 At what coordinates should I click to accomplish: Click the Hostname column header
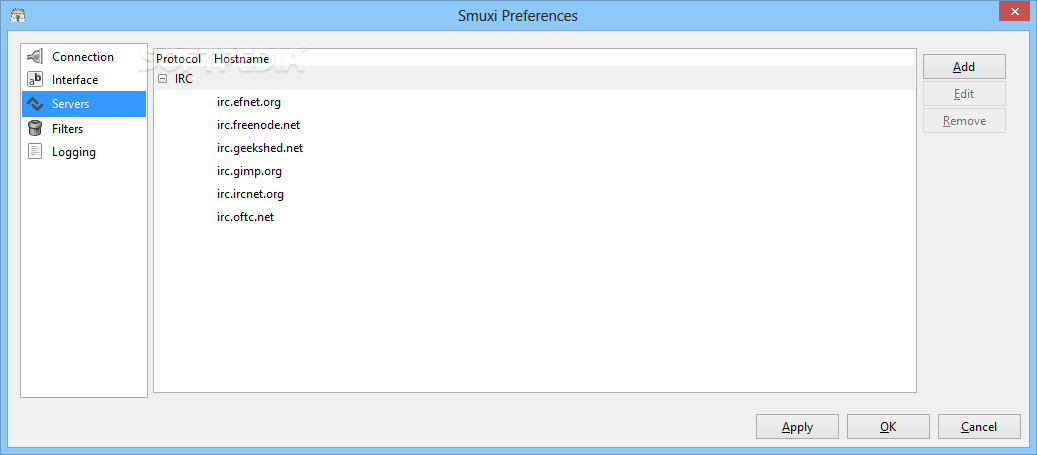(x=241, y=59)
